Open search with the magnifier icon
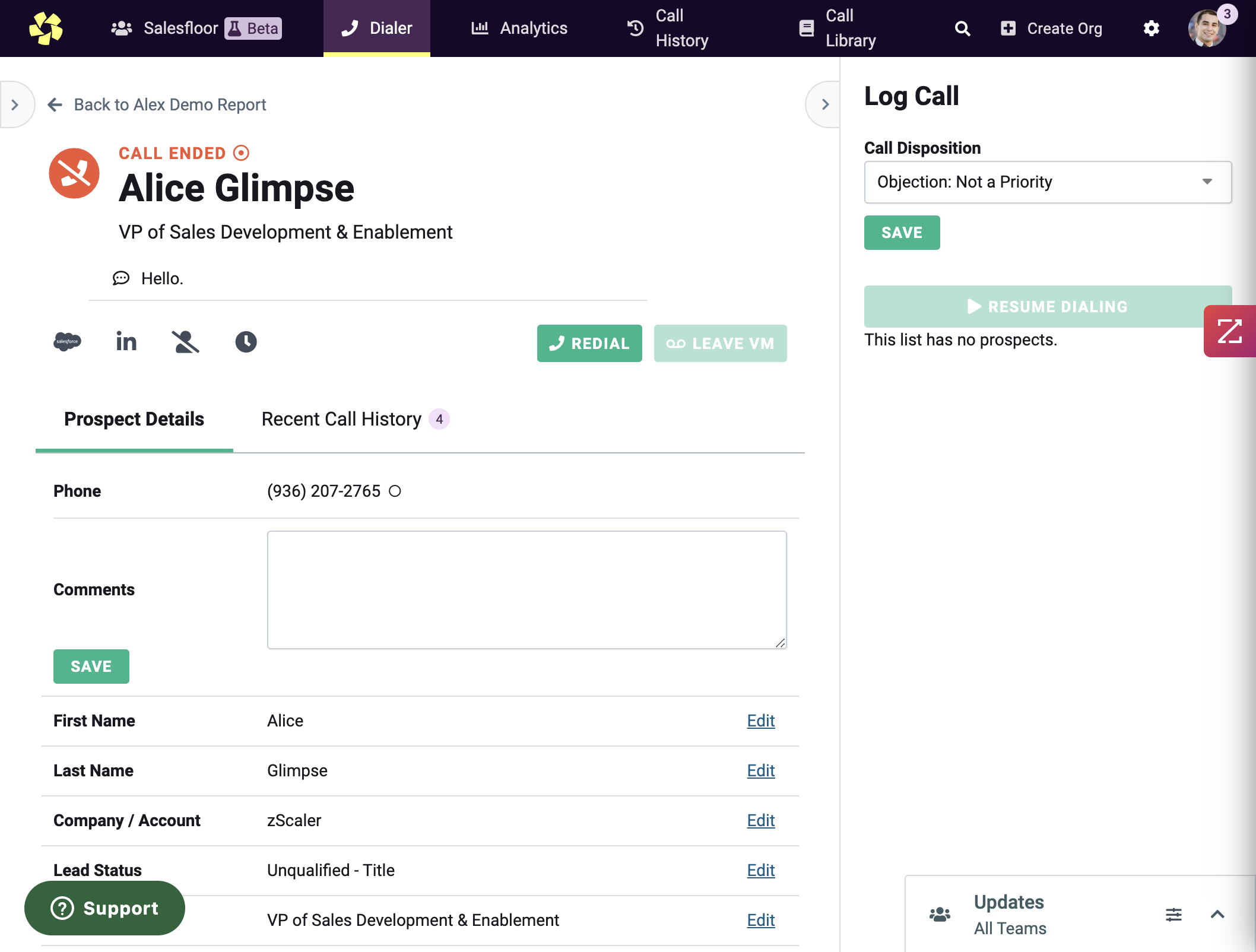Viewport: 1256px width, 952px height. coord(962,28)
